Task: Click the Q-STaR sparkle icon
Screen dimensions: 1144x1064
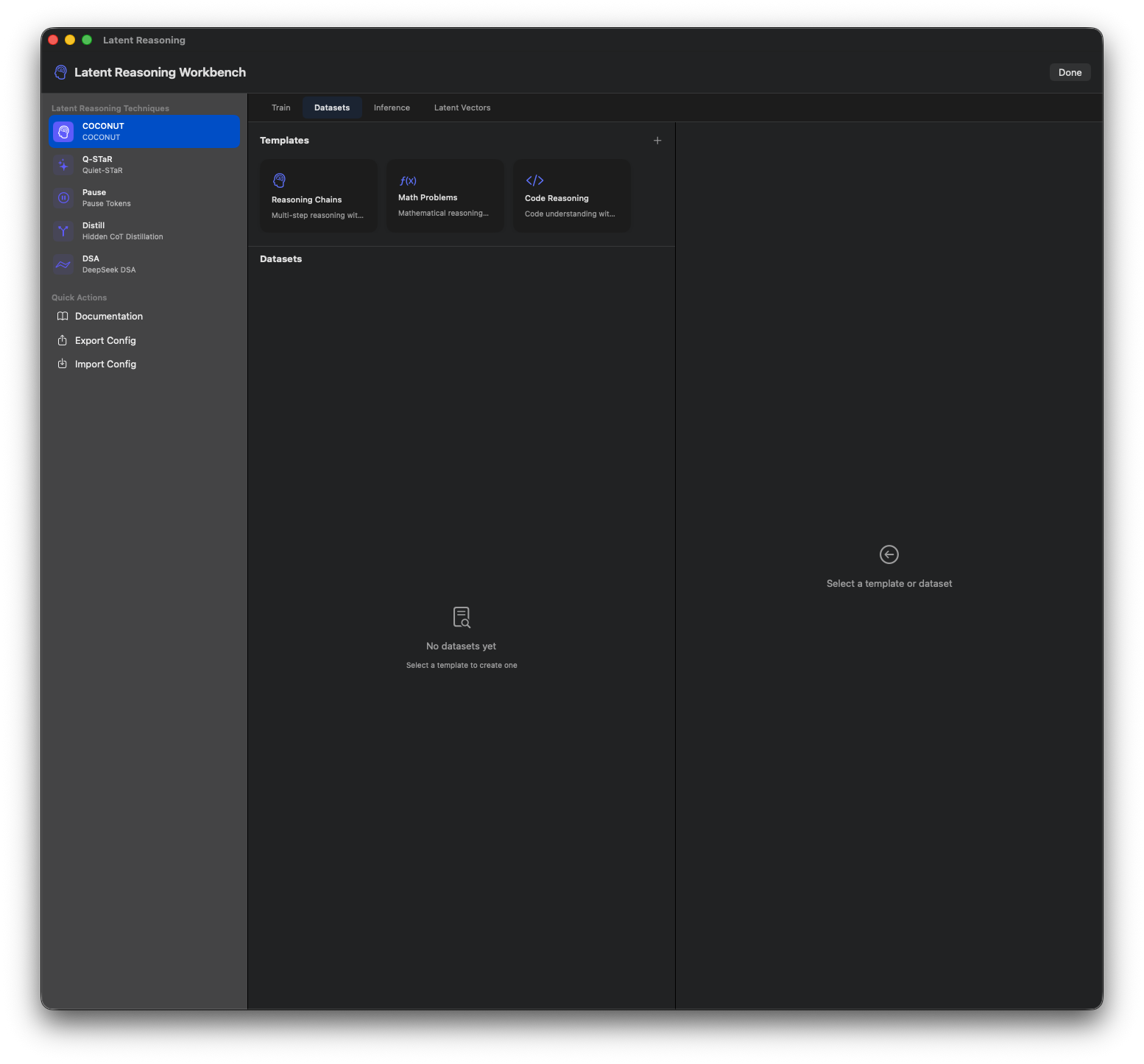Action: tap(63, 165)
